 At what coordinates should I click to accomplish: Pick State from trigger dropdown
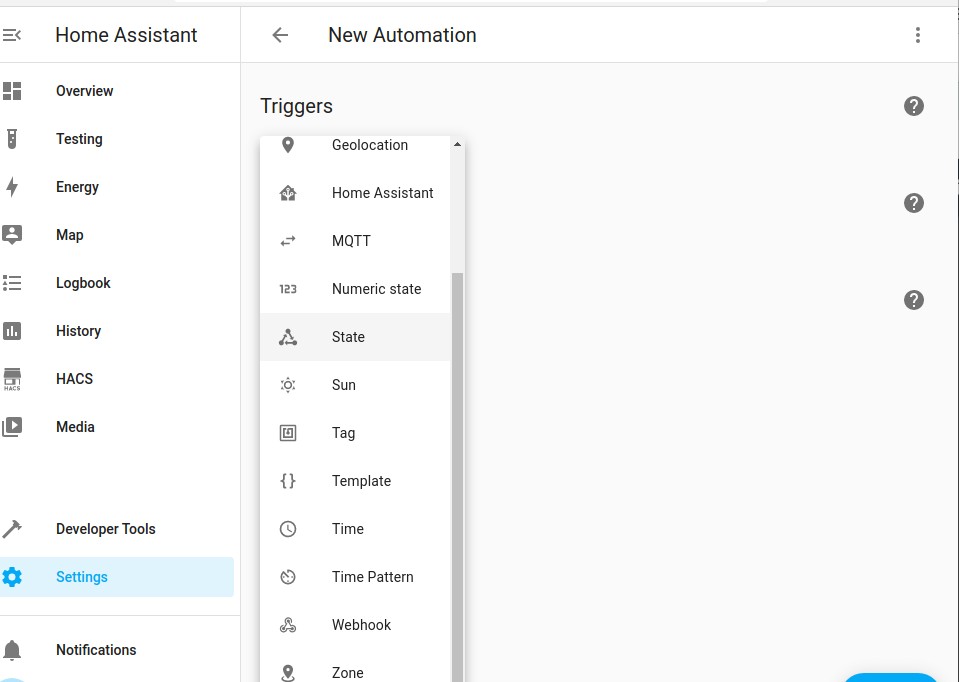pos(355,337)
